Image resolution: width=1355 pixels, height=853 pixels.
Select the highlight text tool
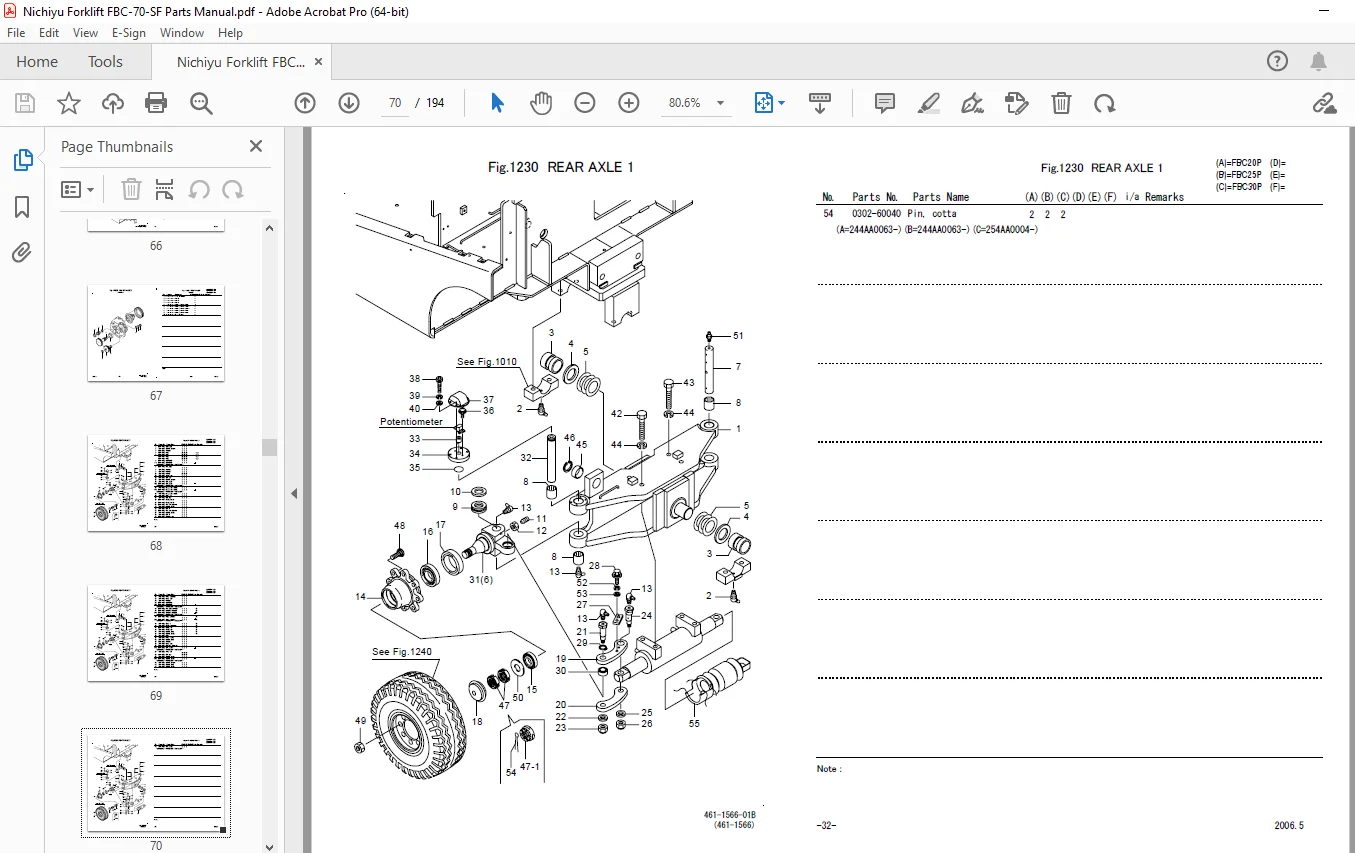pyautogui.click(x=929, y=103)
